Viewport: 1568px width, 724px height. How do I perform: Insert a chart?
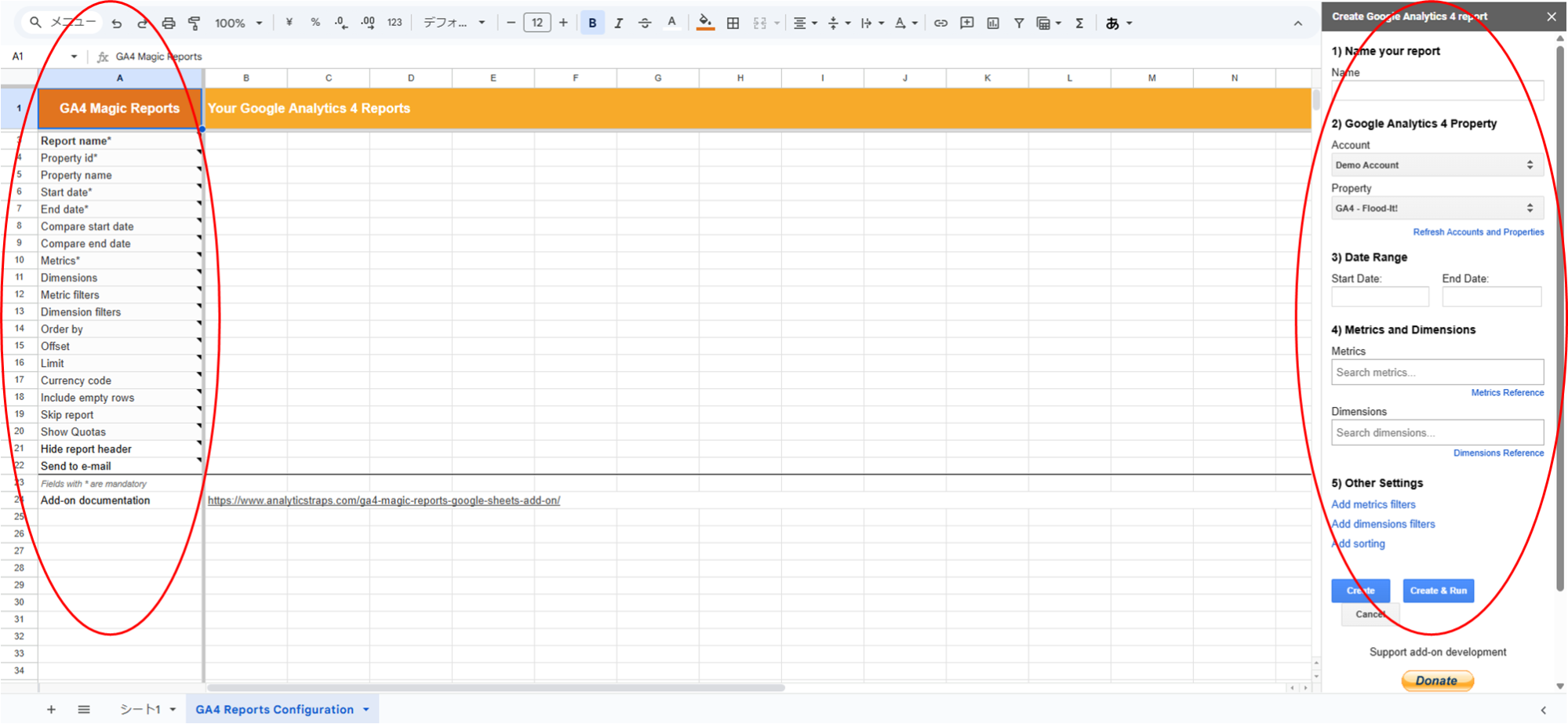click(x=993, y=23)
